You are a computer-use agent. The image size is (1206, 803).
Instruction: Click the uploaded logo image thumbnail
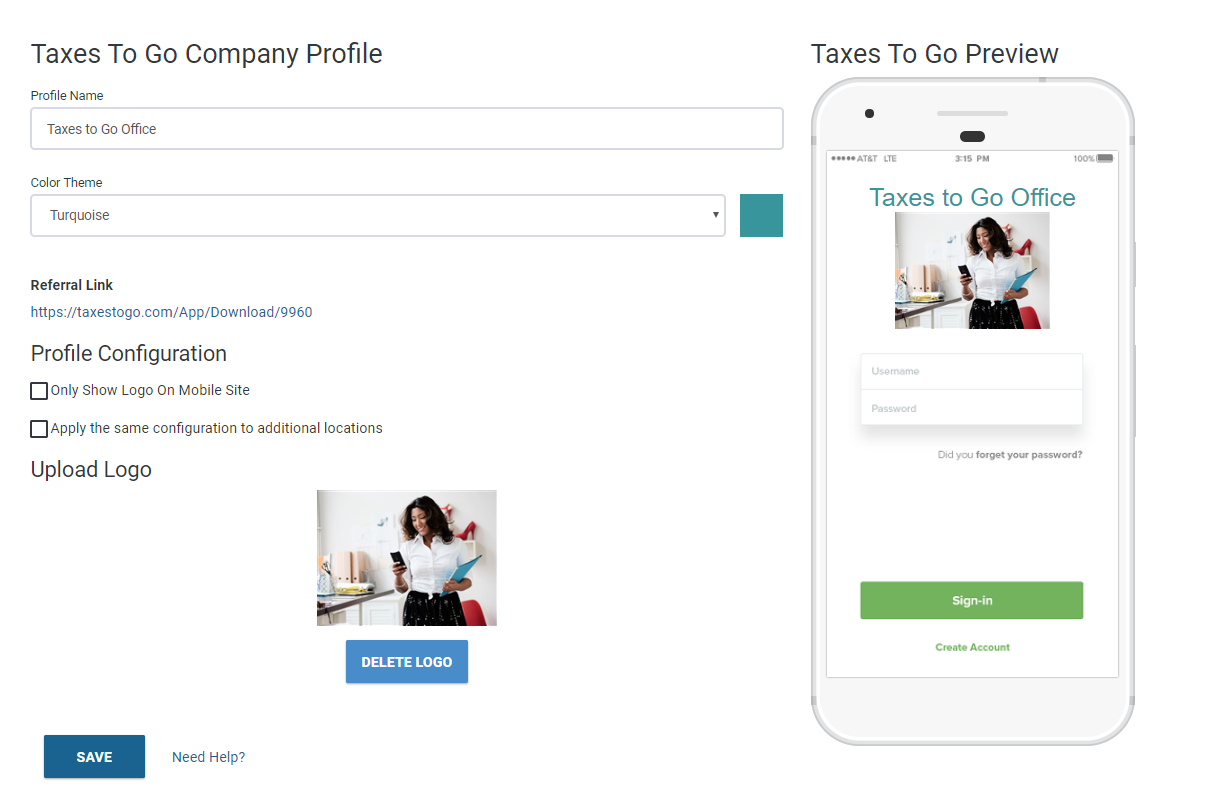406,558
